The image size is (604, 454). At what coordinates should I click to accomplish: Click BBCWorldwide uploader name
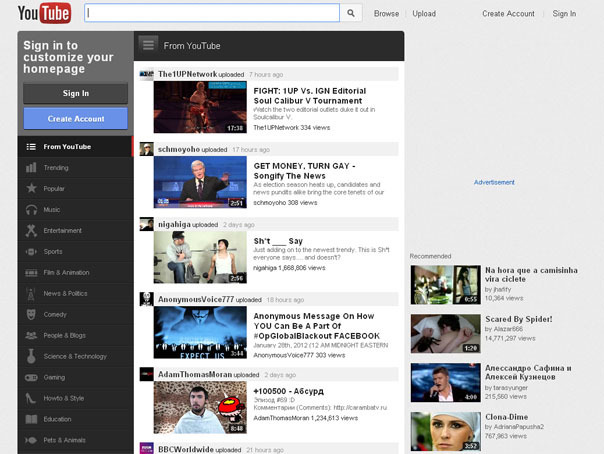186,449
